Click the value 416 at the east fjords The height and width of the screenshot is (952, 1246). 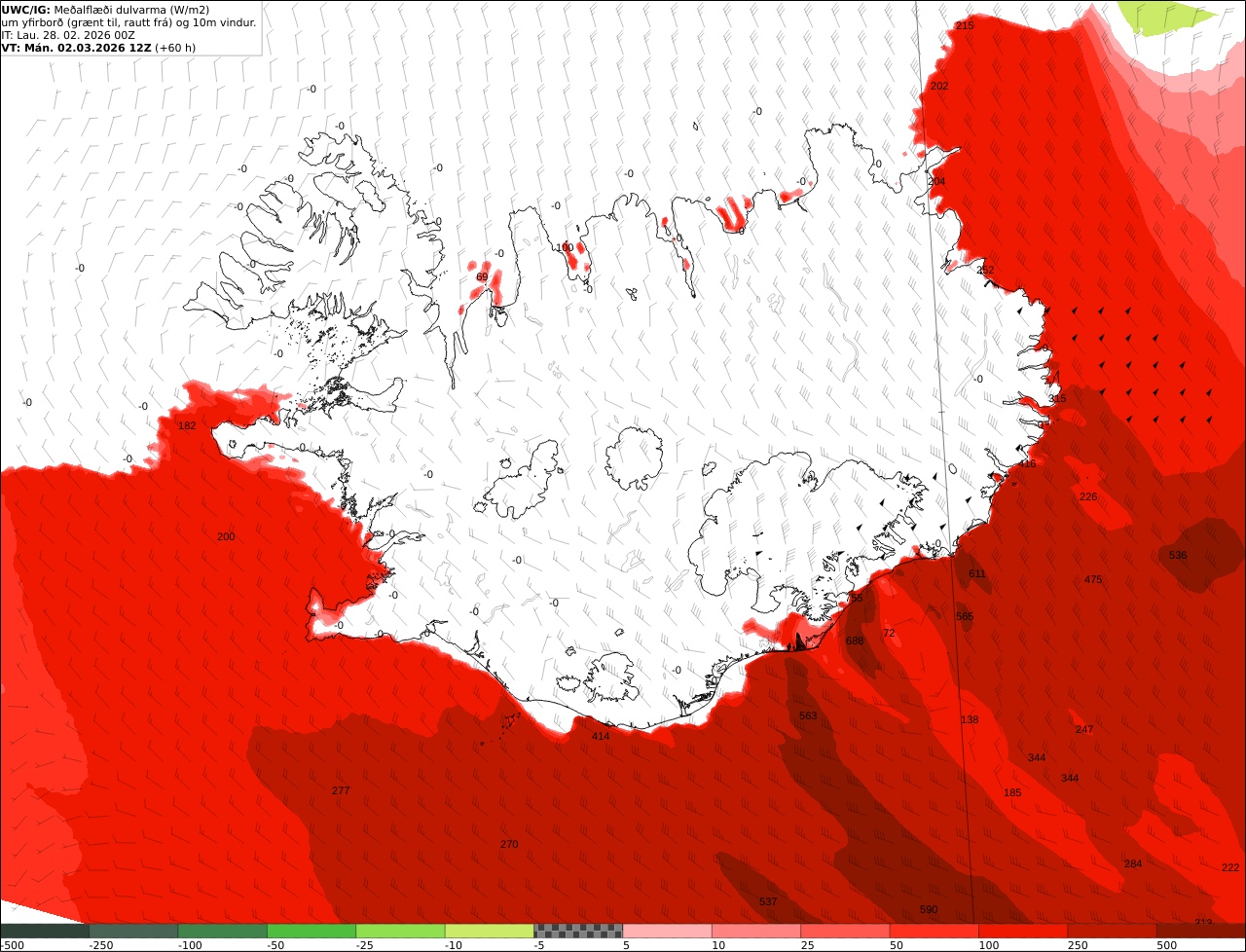pos(1027,463)
